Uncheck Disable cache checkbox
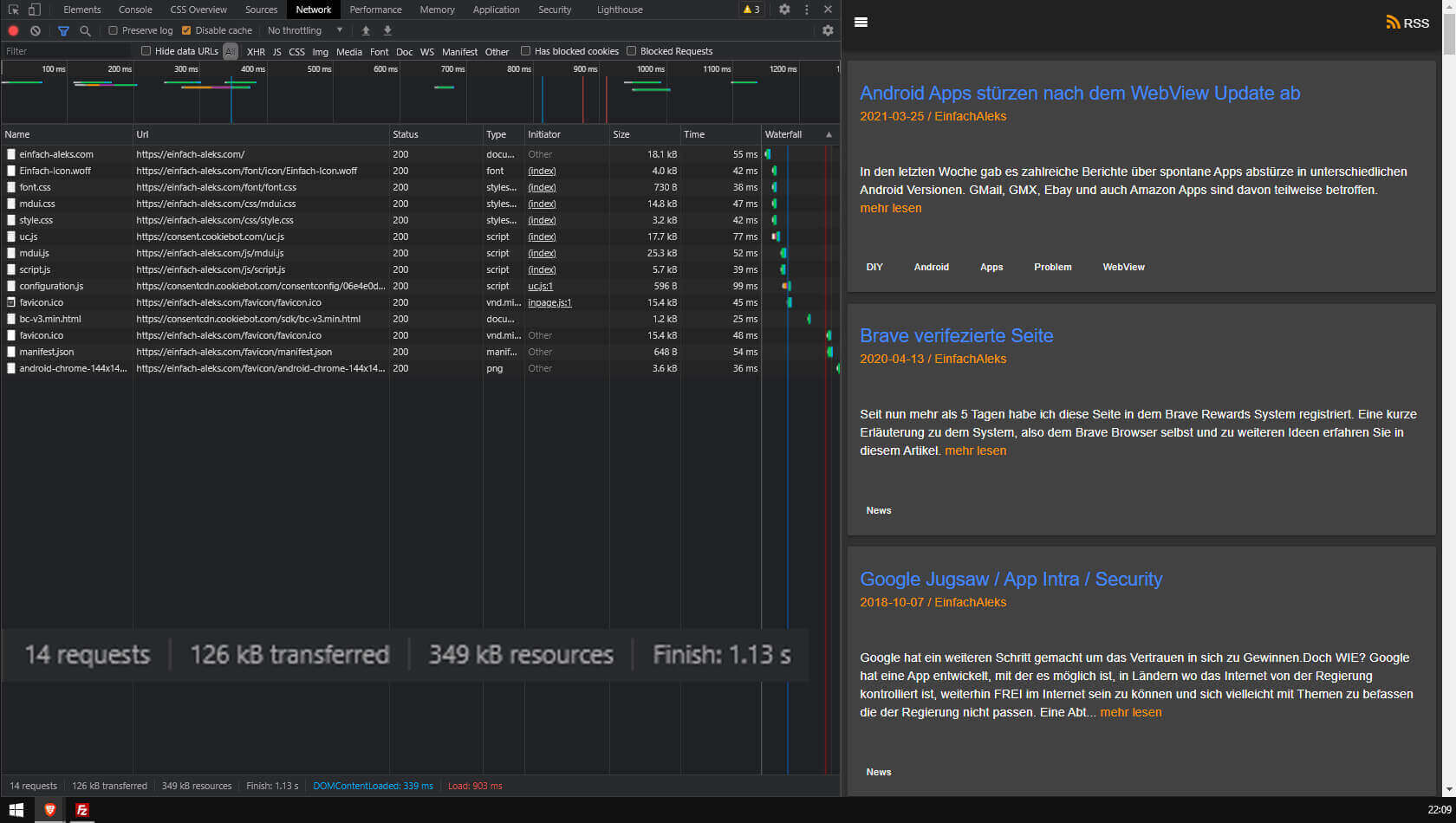Screen dimensions: 1456x823 185,30
